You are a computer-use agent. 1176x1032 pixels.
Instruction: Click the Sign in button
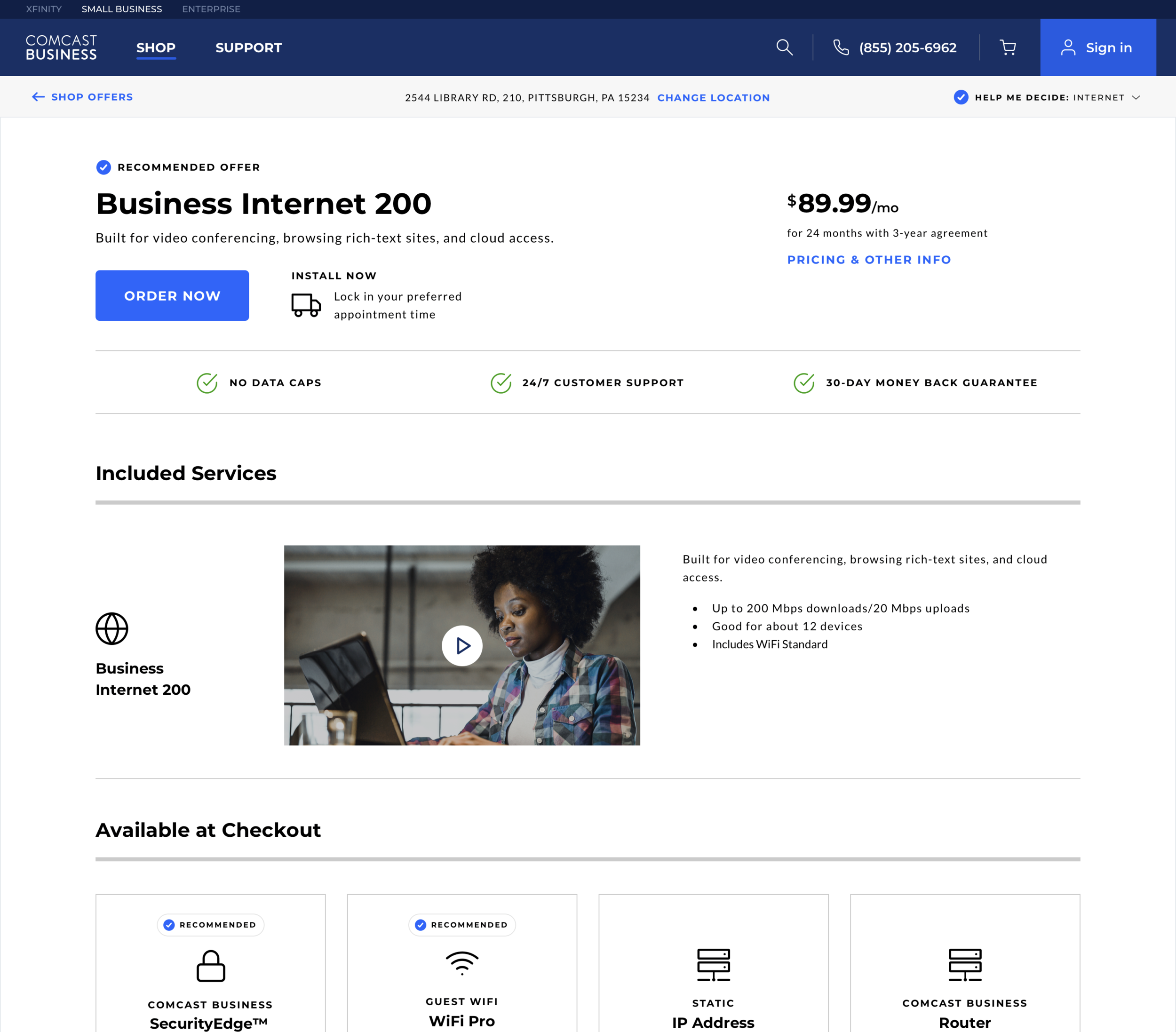point(1097,48)
